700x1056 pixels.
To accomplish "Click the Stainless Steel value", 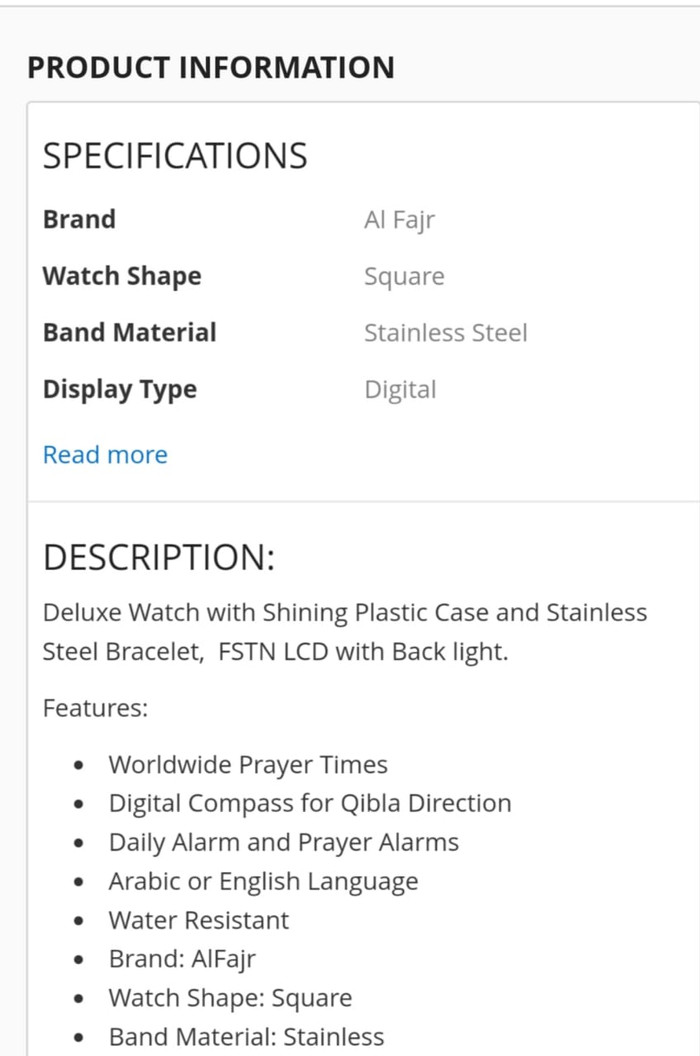I will pyautogui.click(x=446, y=333).
